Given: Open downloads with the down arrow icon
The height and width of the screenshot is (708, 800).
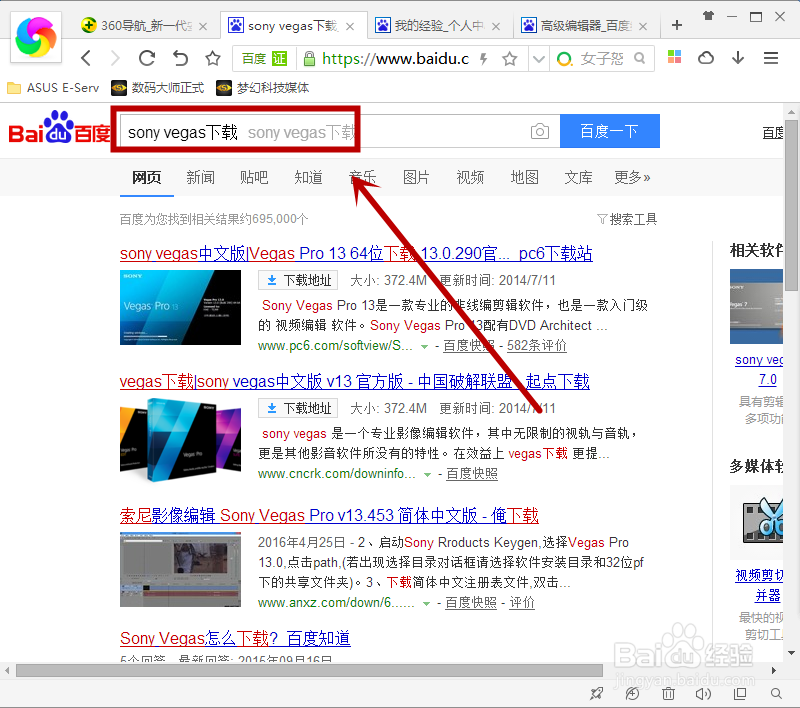Looking at the screenshot, I should point(738,58).
